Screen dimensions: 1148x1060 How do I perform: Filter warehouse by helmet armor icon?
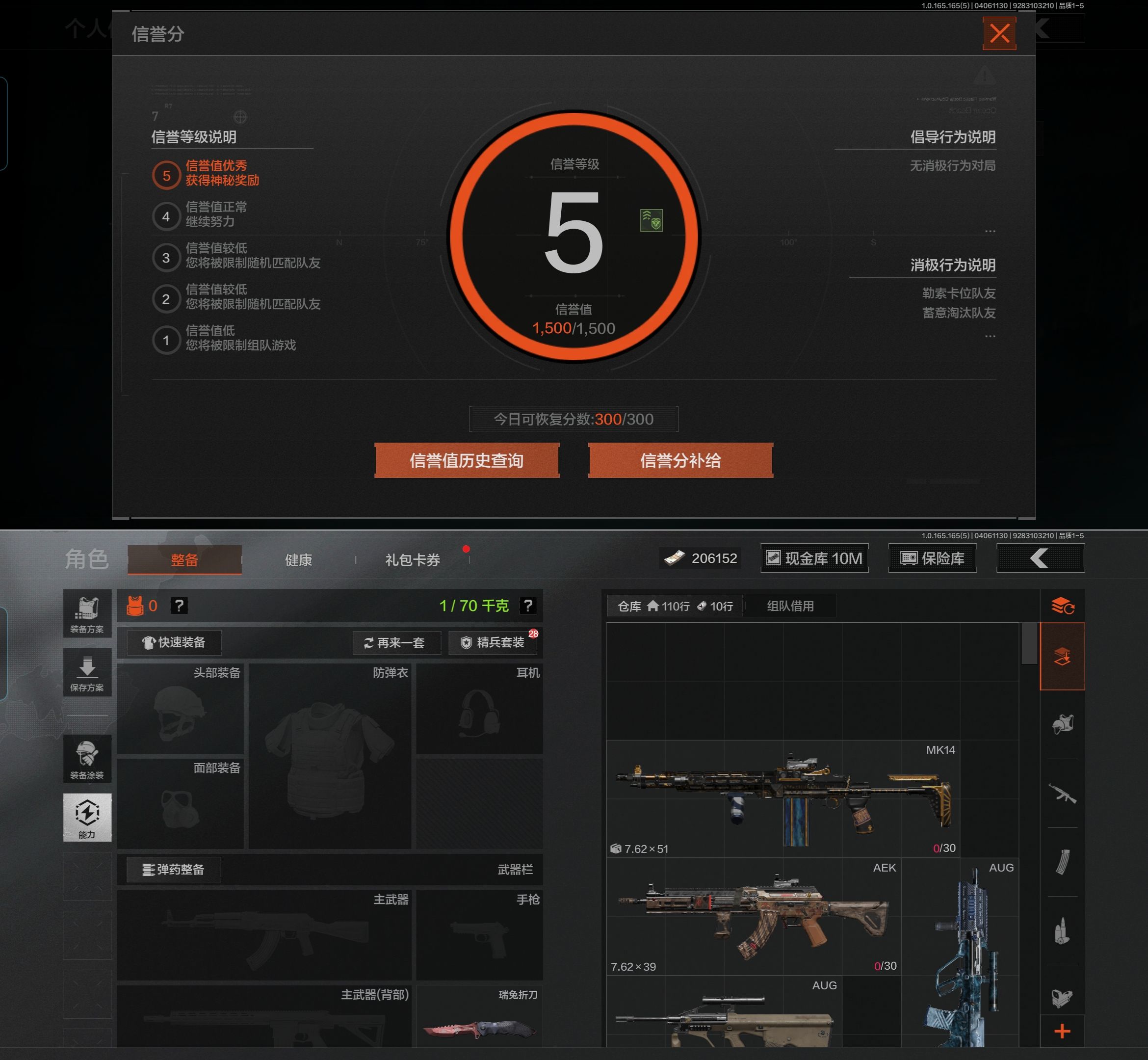1062,724
